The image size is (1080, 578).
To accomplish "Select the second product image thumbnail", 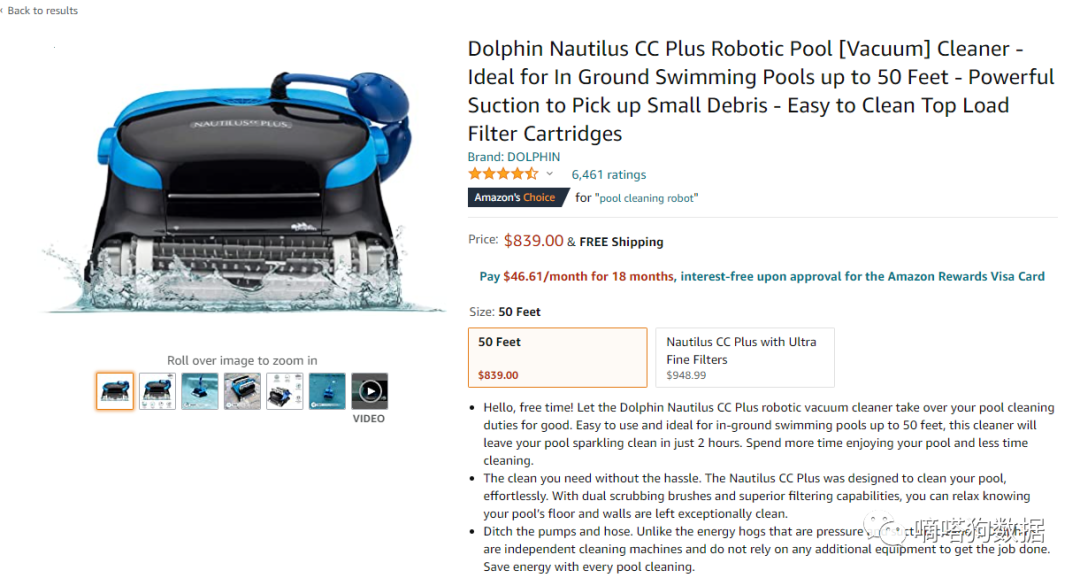I will 157,391.
